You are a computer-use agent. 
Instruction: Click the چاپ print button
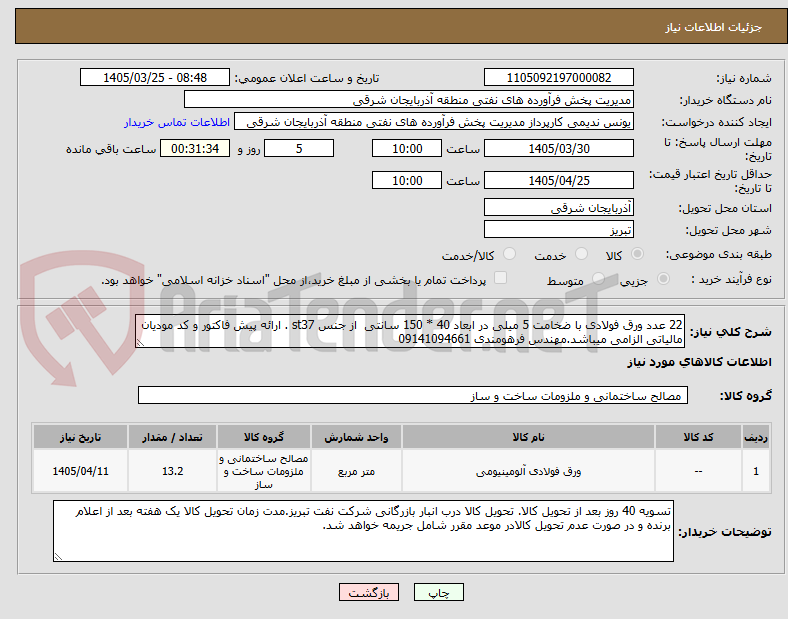[439, 592]
